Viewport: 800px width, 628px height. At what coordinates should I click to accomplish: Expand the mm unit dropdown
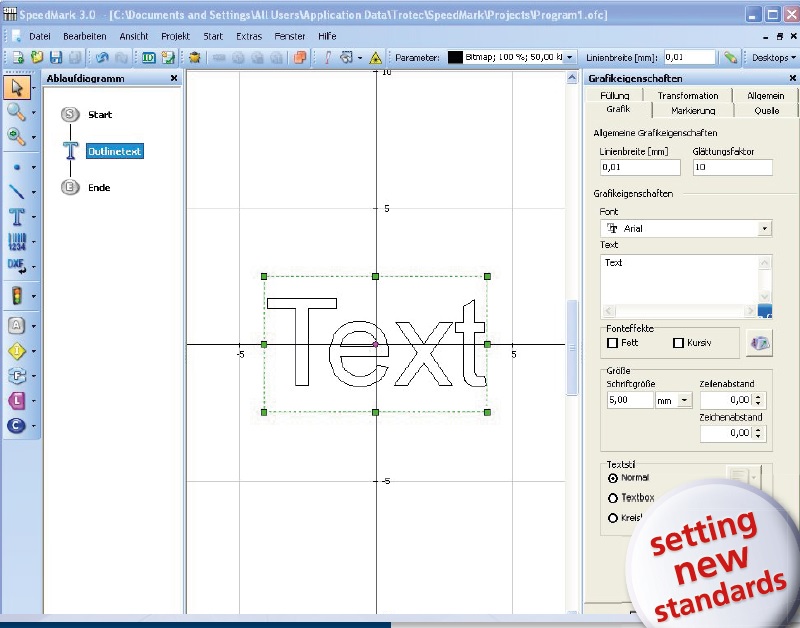tap(685, 400)
